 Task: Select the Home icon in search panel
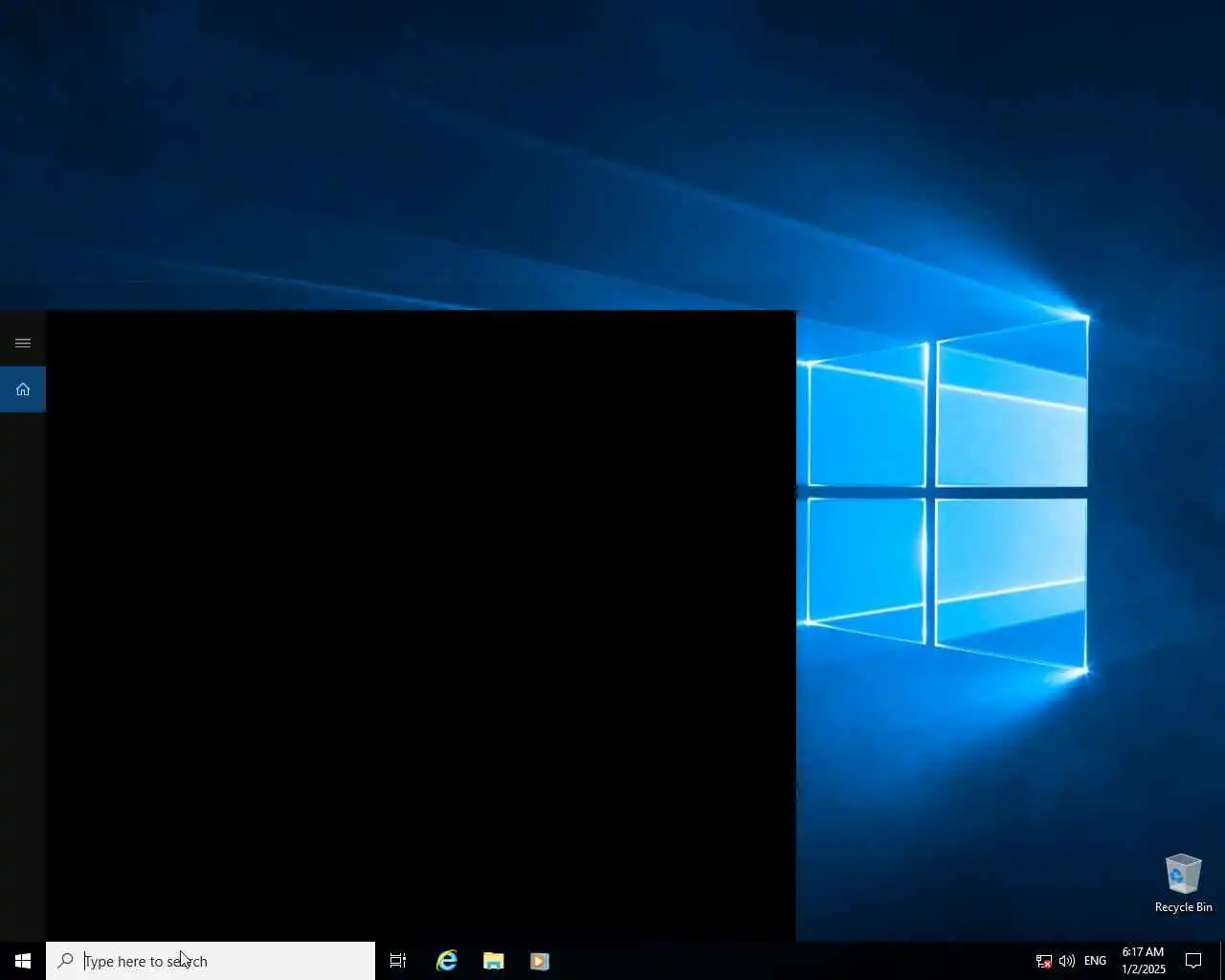[x=23, y=389]
